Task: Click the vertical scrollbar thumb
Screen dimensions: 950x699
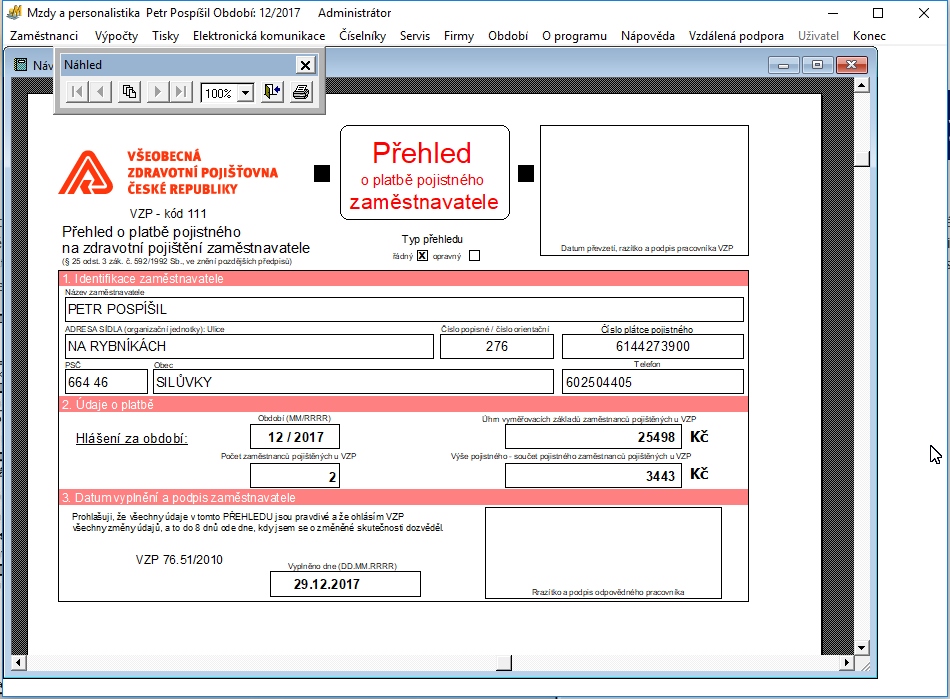Action: click(862, 159)
